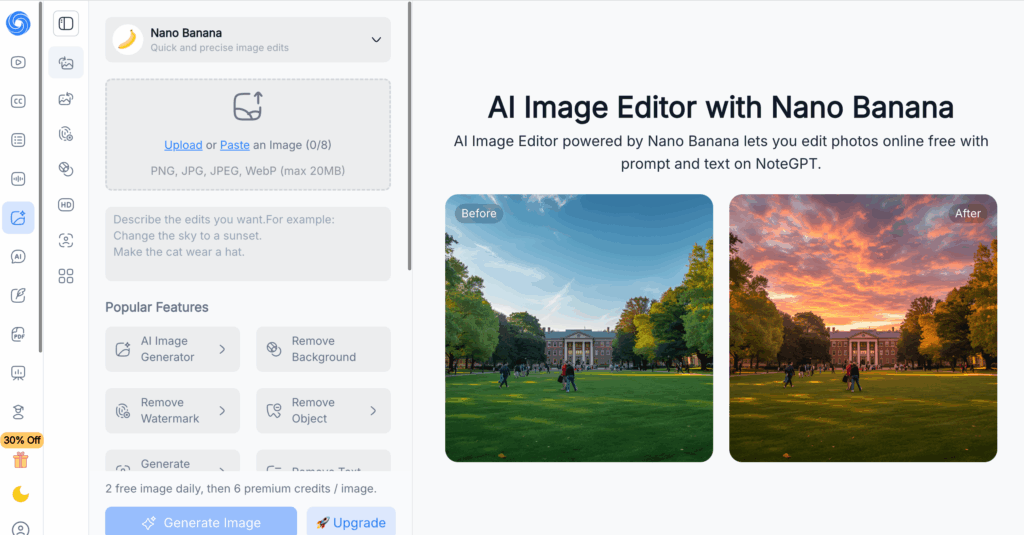Open the presentation tool in the sidebar
Viewport: 1024px width, 535px height.
(18, 373)
